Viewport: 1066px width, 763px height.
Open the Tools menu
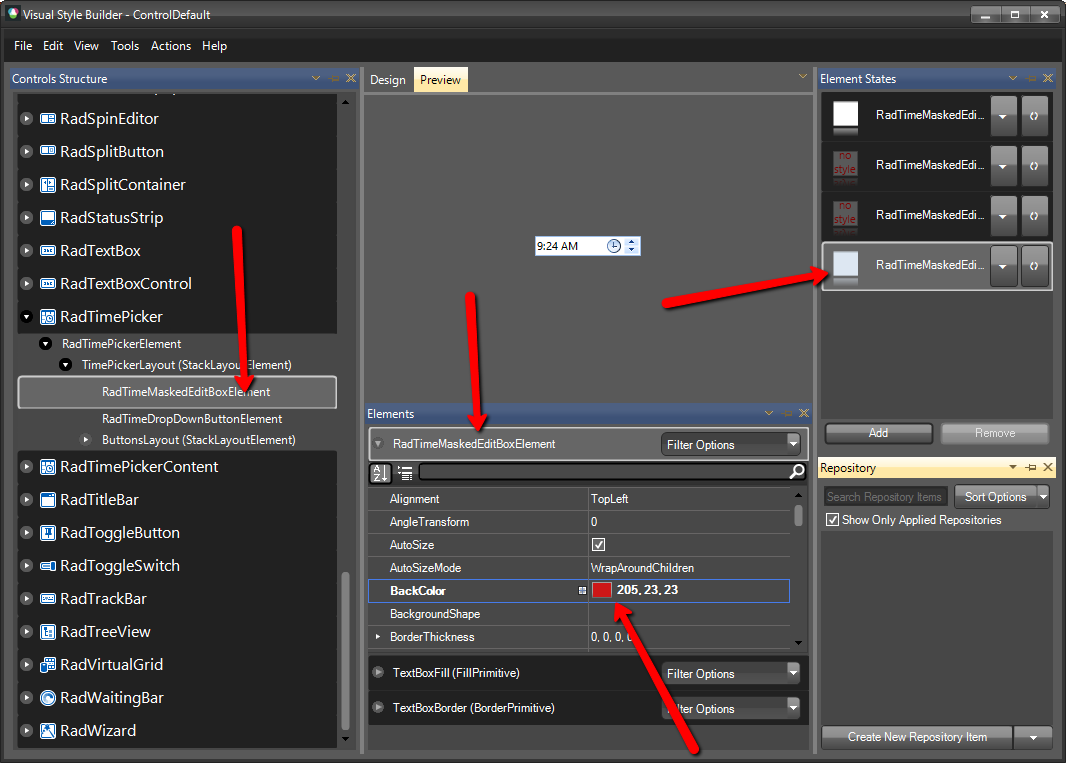125,46
